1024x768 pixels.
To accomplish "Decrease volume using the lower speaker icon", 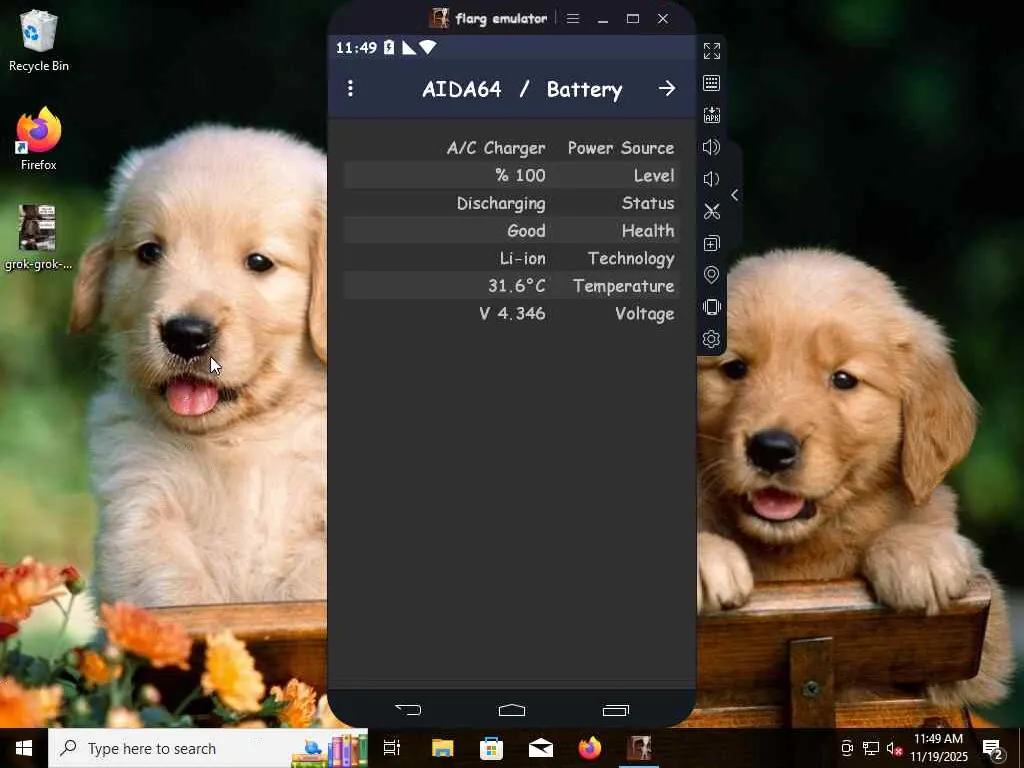I will pyautogui.click(x=711, y=179).
